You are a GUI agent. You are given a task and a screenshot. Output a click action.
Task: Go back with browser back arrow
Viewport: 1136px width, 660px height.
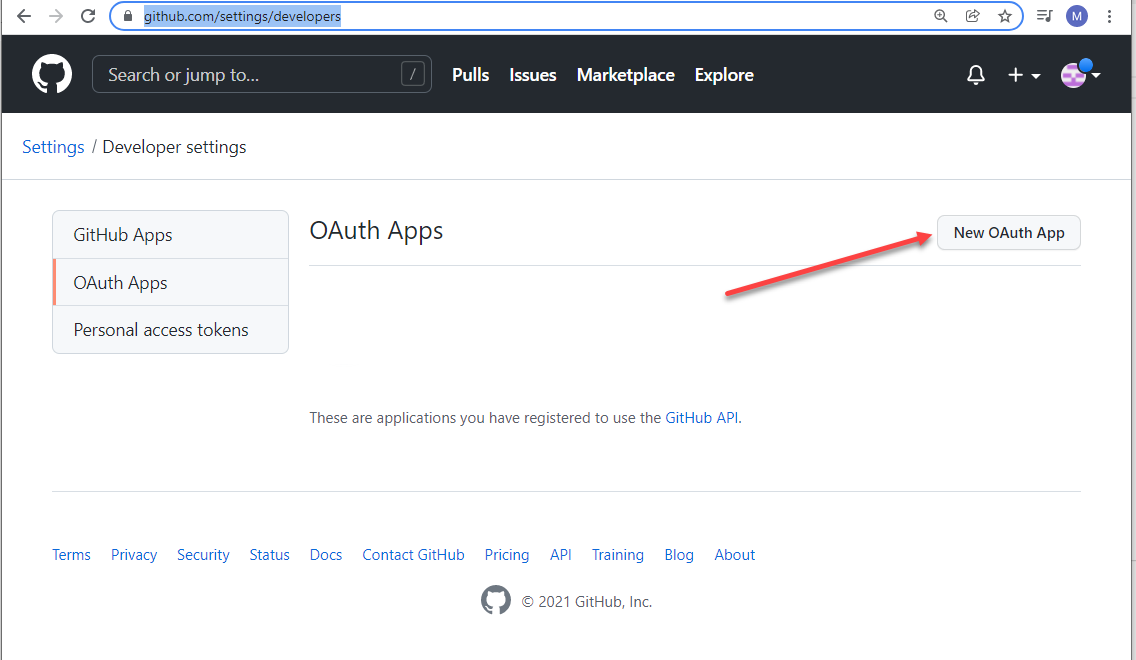click(x=24, y=16)
